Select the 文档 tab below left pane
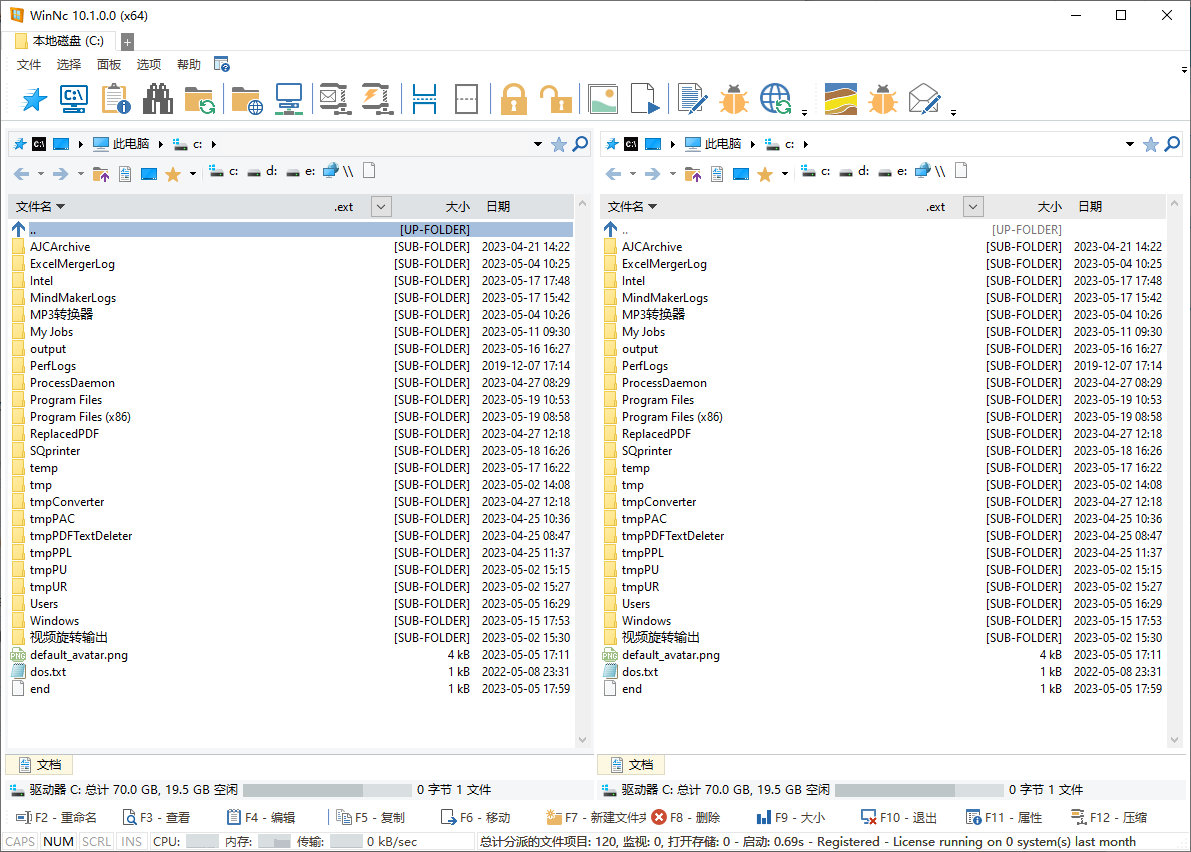Viewport: 1191px width, 852px height. 39,765
